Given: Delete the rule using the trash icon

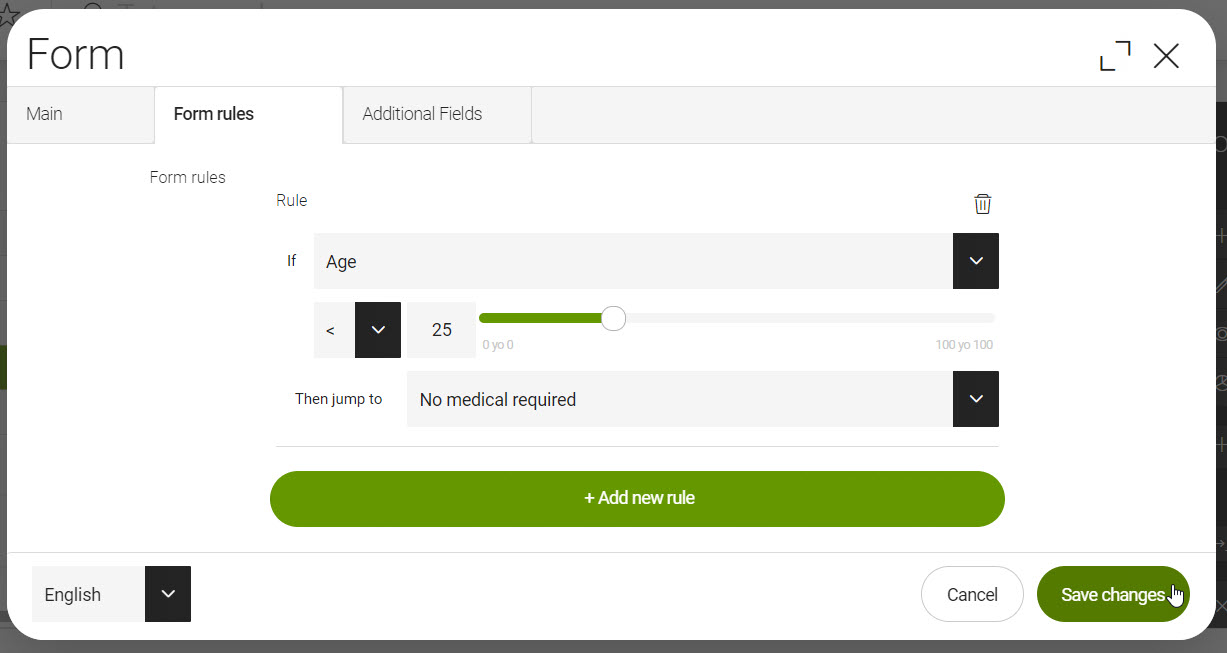Looking at the screenshot, I should [983, 204].
